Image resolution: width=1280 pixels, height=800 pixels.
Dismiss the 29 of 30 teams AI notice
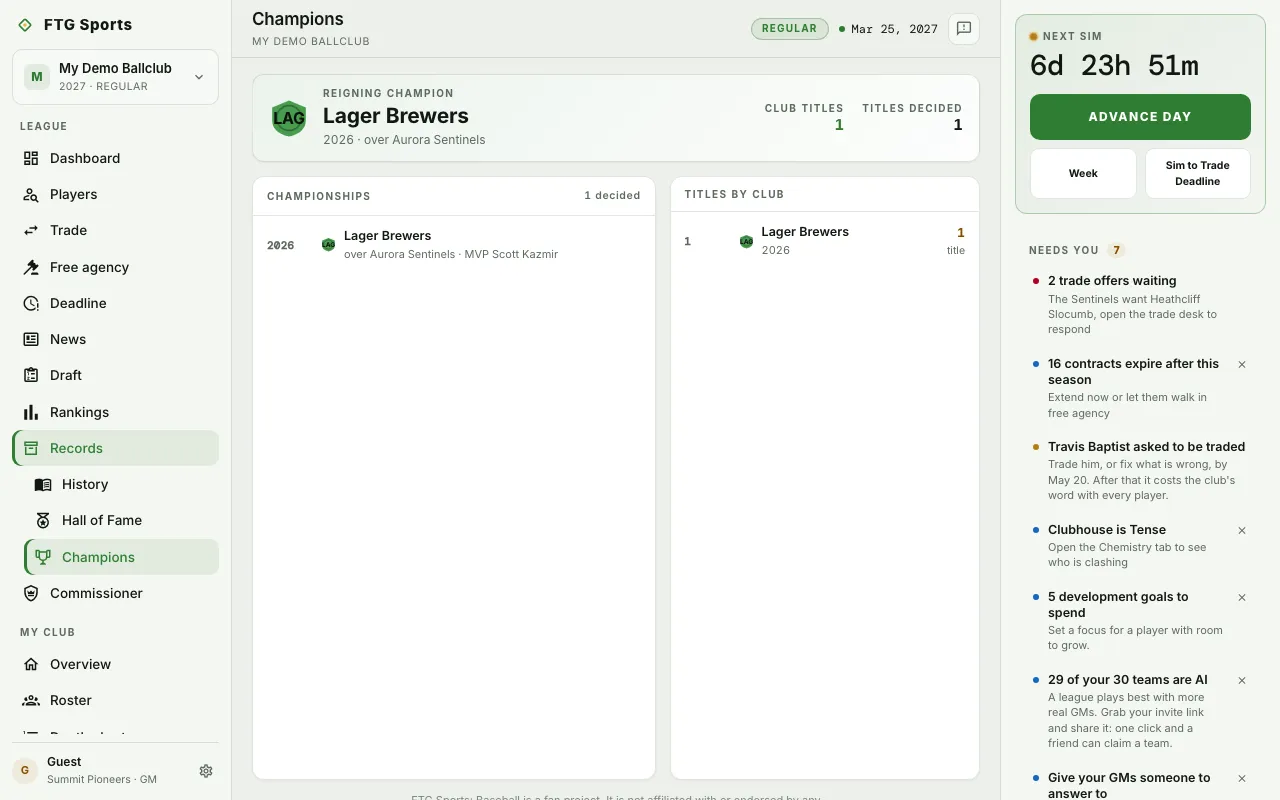(1242, 681)
